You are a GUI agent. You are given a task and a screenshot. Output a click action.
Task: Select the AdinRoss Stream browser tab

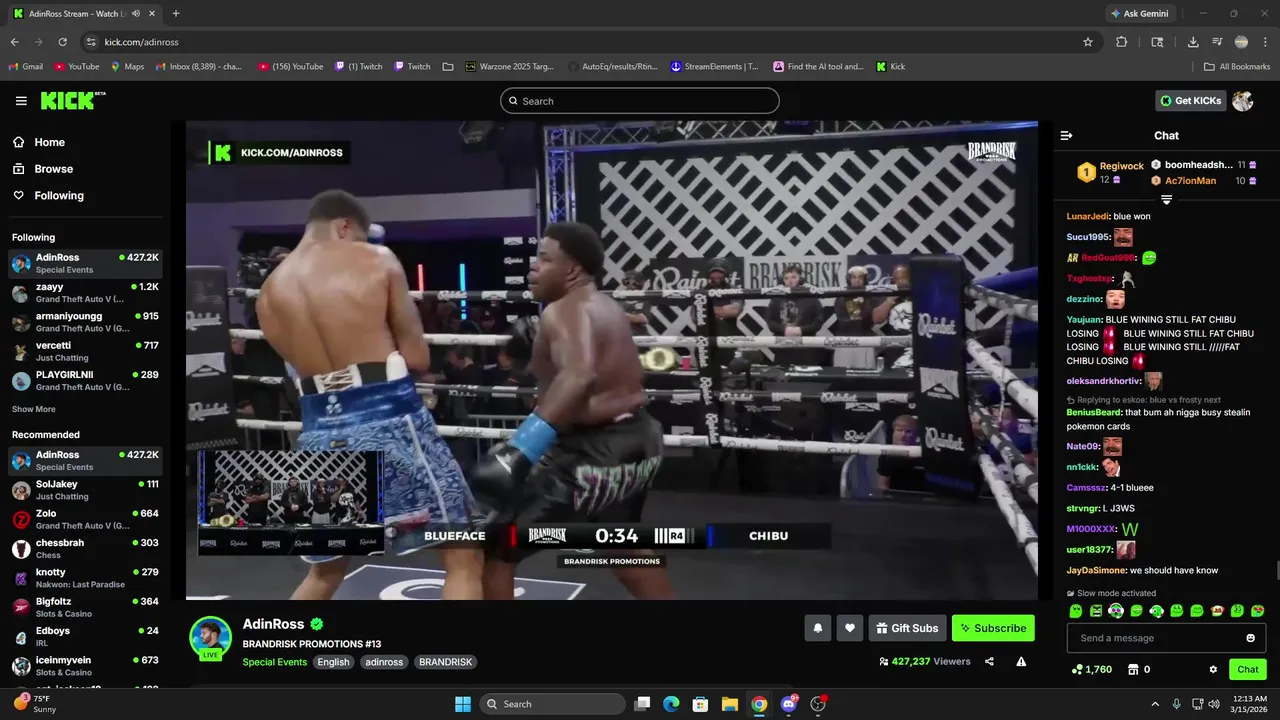[x=85, y=14]
